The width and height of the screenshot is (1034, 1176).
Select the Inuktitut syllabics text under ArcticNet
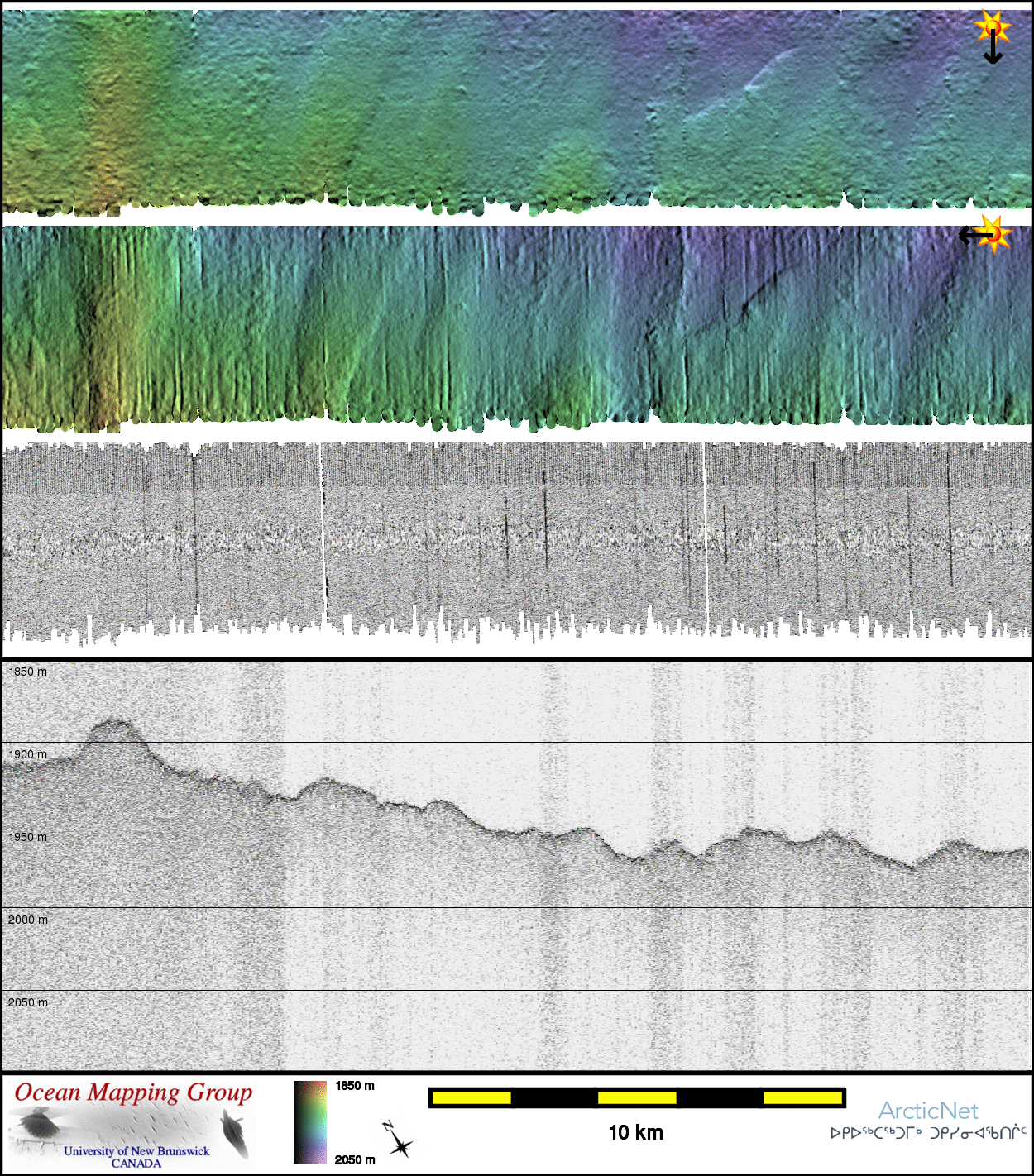point(928,1133)
